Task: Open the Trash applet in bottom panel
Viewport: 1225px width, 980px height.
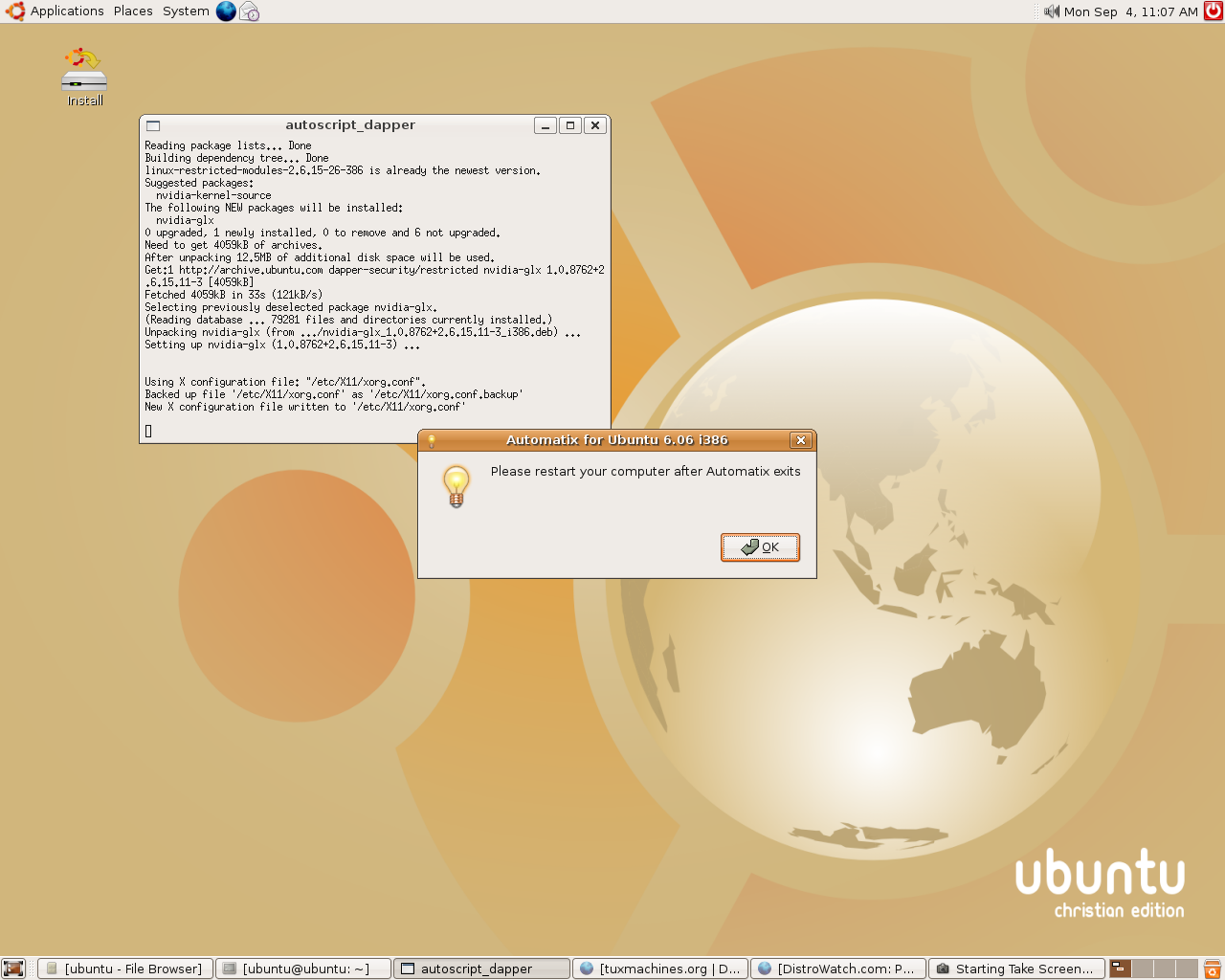Action: [1213, 969]
